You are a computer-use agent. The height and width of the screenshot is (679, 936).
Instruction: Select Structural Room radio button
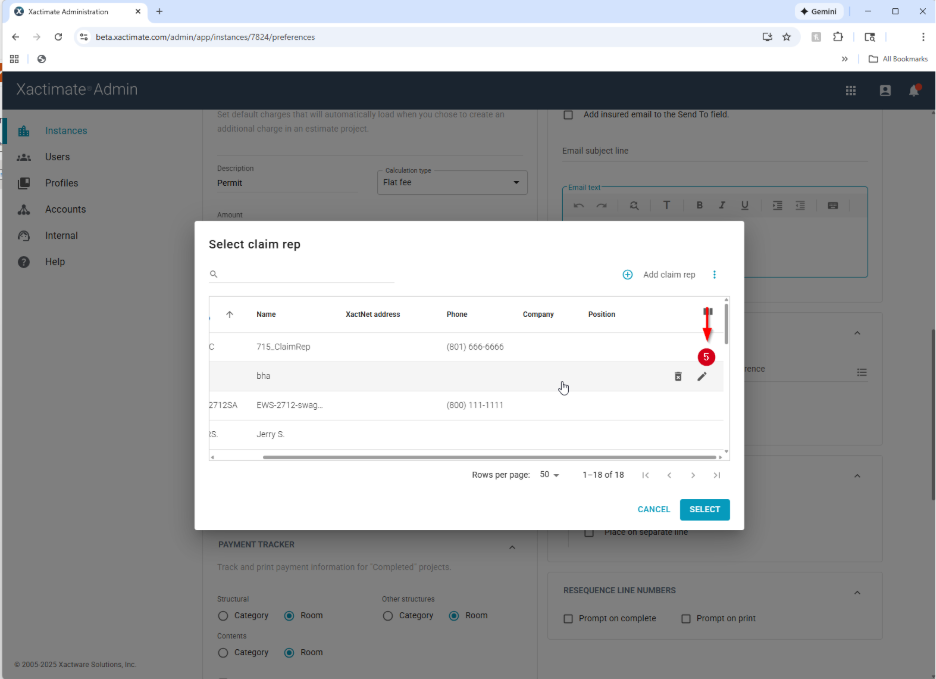click(x=289, y=616)
